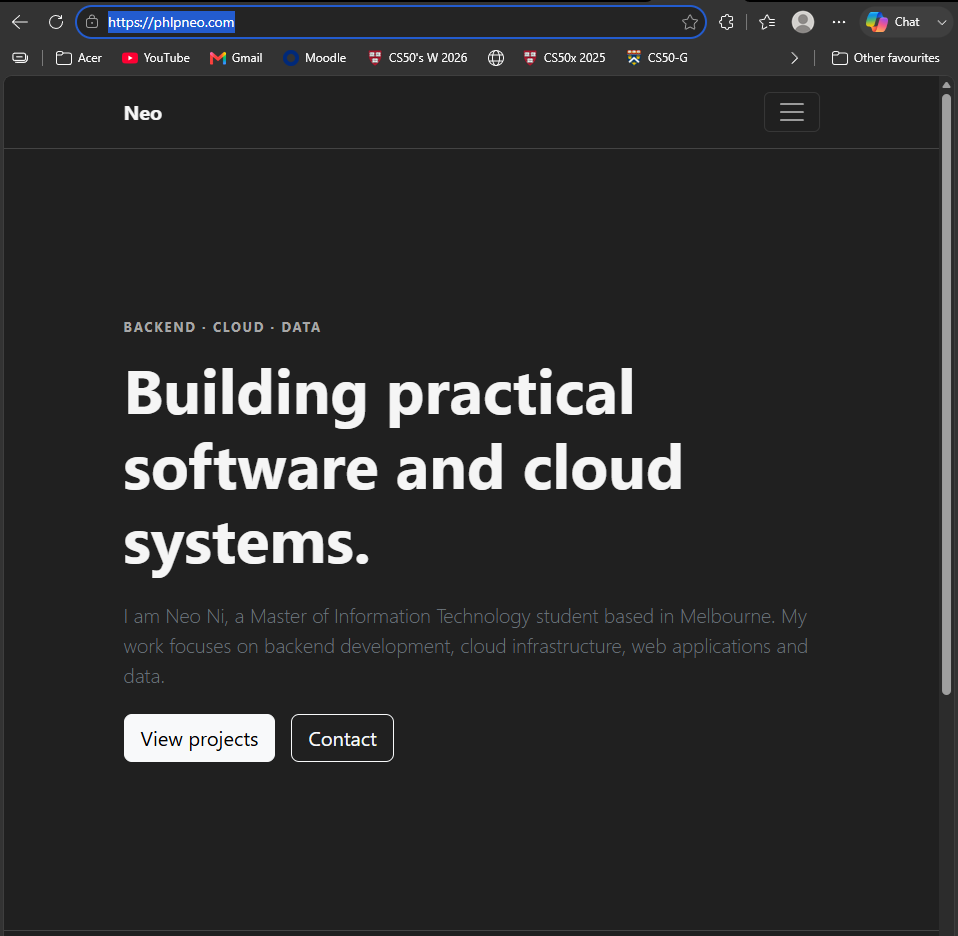Toggle the hamburger navigation menu

point(792,112)
